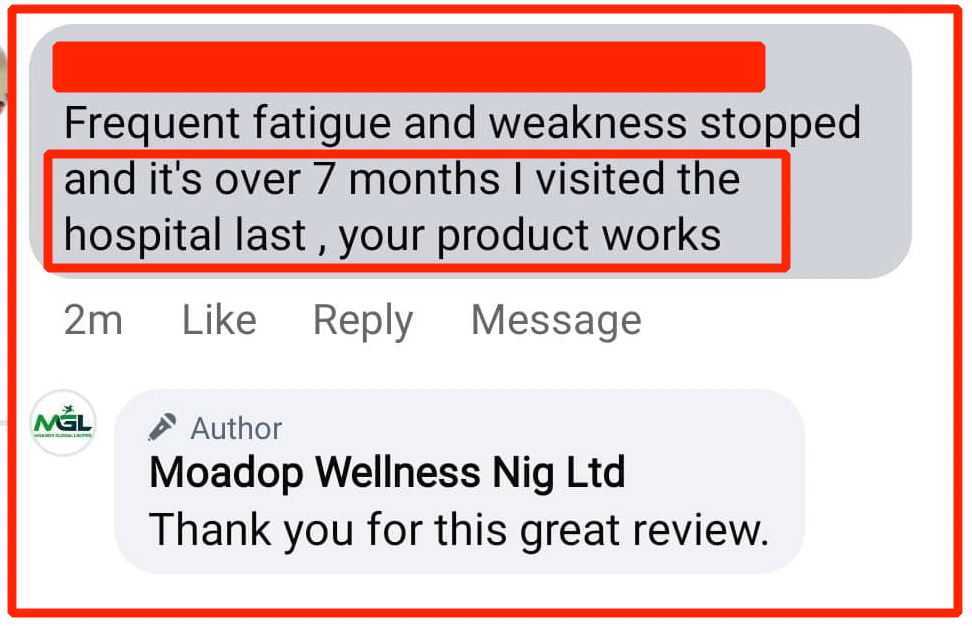
Task: Click the green MGL logo lettering
Action: coord(63,421)
